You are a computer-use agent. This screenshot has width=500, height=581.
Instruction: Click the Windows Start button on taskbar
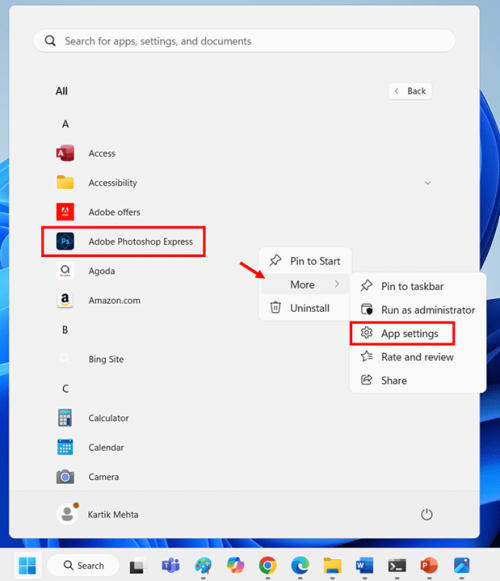(28, 565)
